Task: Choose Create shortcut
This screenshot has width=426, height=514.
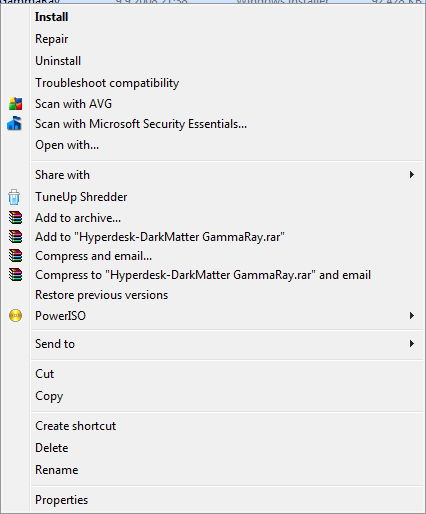Action: (x=75, y=426)
